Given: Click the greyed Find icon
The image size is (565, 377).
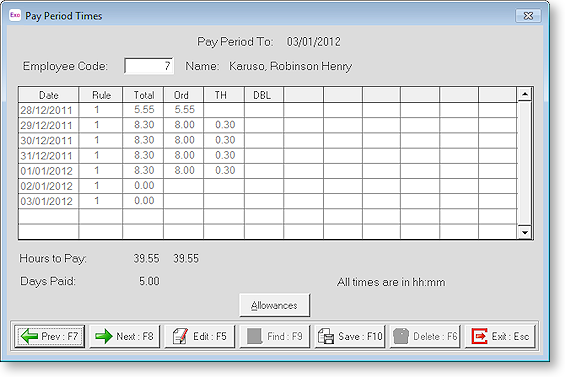Looking at the screenshot, I should [254, 336].
